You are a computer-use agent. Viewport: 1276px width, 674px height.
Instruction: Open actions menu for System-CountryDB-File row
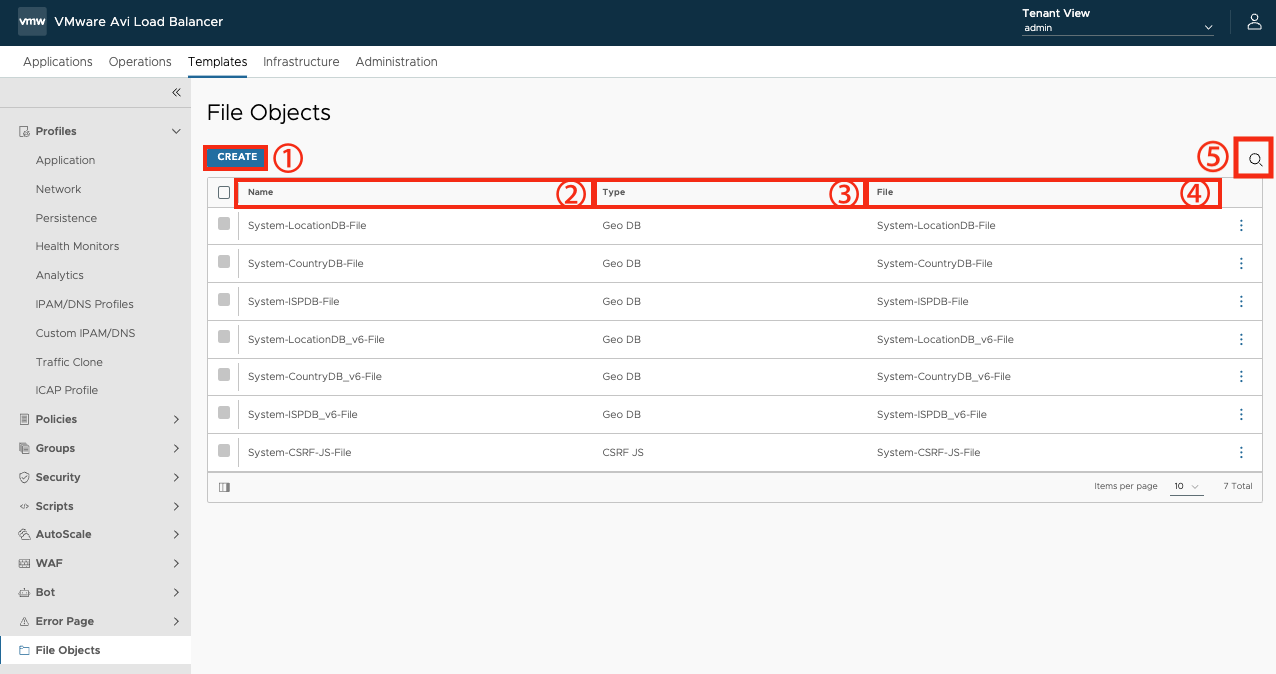[x=1241, y=264]
